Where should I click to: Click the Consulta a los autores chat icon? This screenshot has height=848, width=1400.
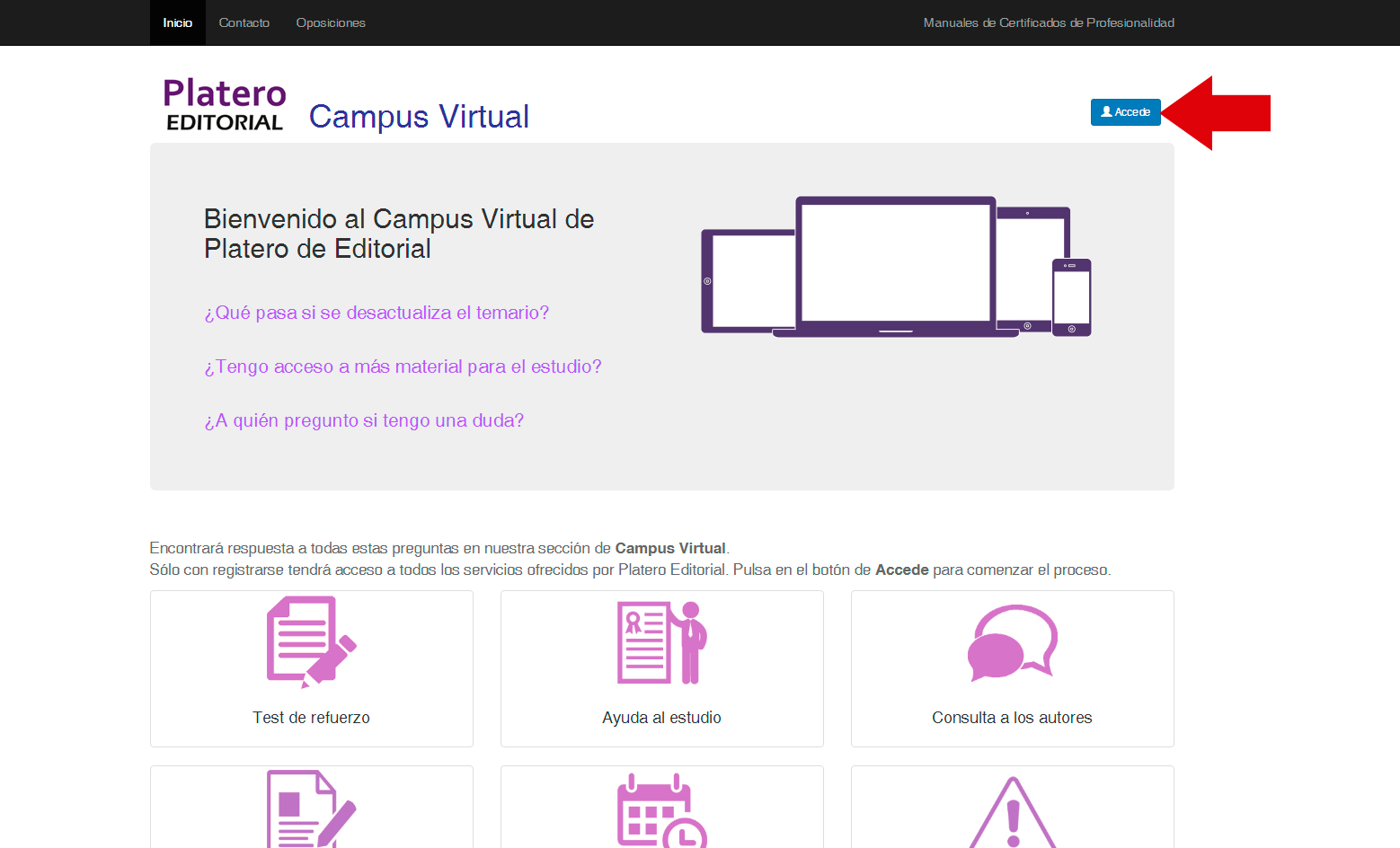[1013, 642]
